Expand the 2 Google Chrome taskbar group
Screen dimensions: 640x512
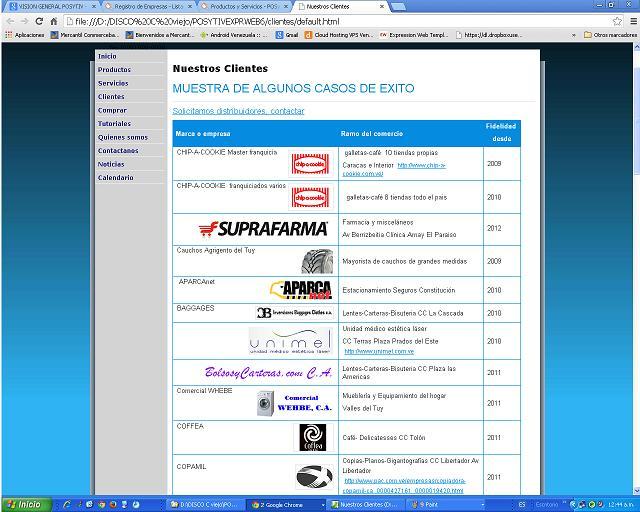coord(287,505)
